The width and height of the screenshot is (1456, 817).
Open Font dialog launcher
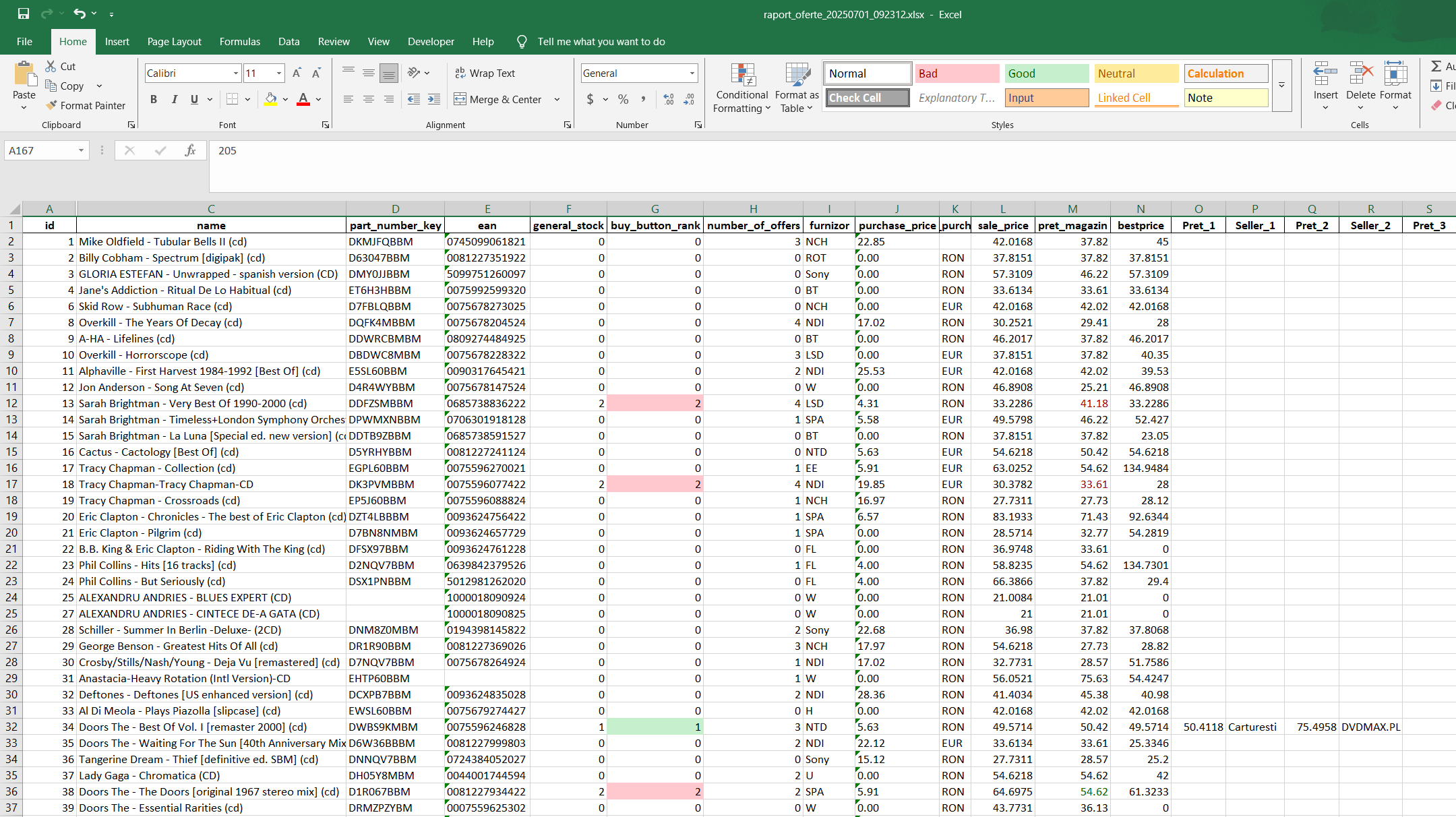pyautogui.click(x=326, y=125)
